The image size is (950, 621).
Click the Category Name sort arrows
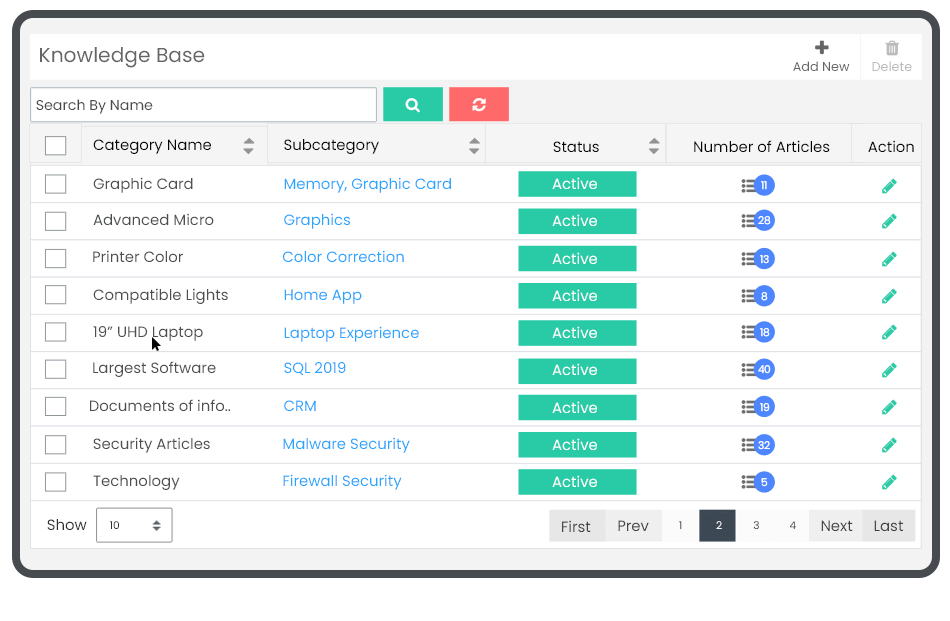coord(248,144)
